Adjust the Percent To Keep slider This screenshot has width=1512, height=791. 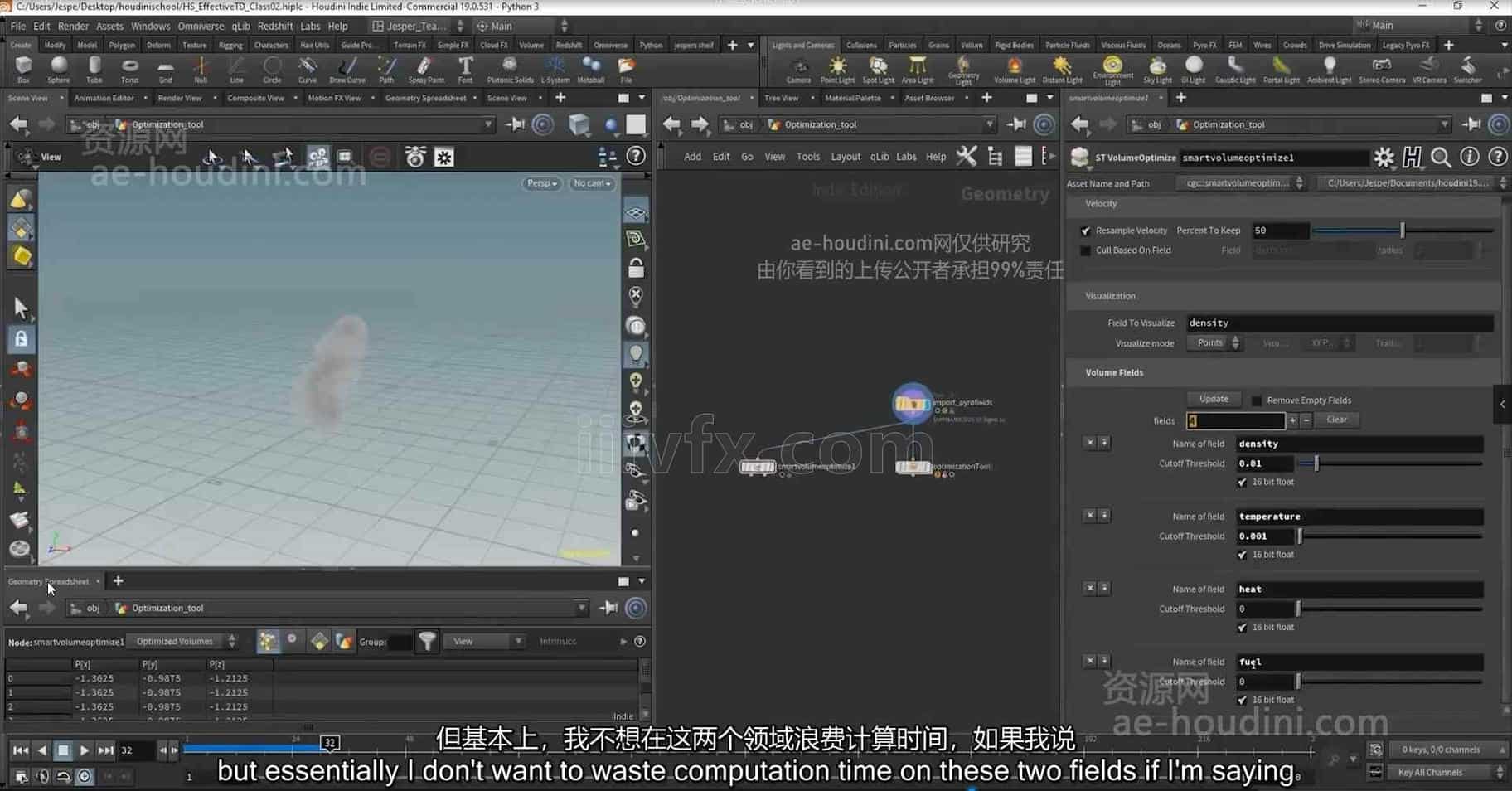click(1403, 231)
